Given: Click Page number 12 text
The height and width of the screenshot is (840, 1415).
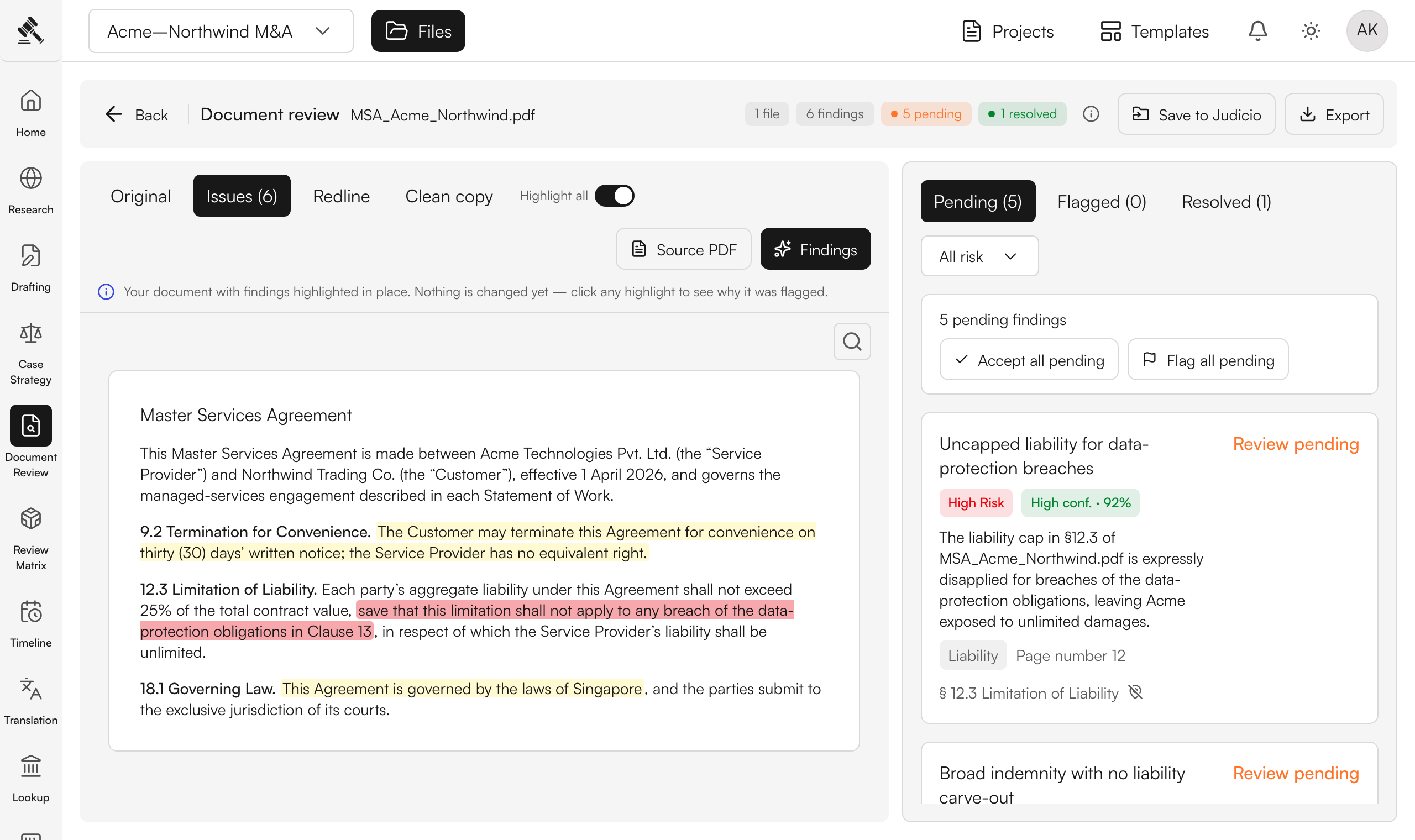Looking at the screenshot, I should (x=1070, y=655).
